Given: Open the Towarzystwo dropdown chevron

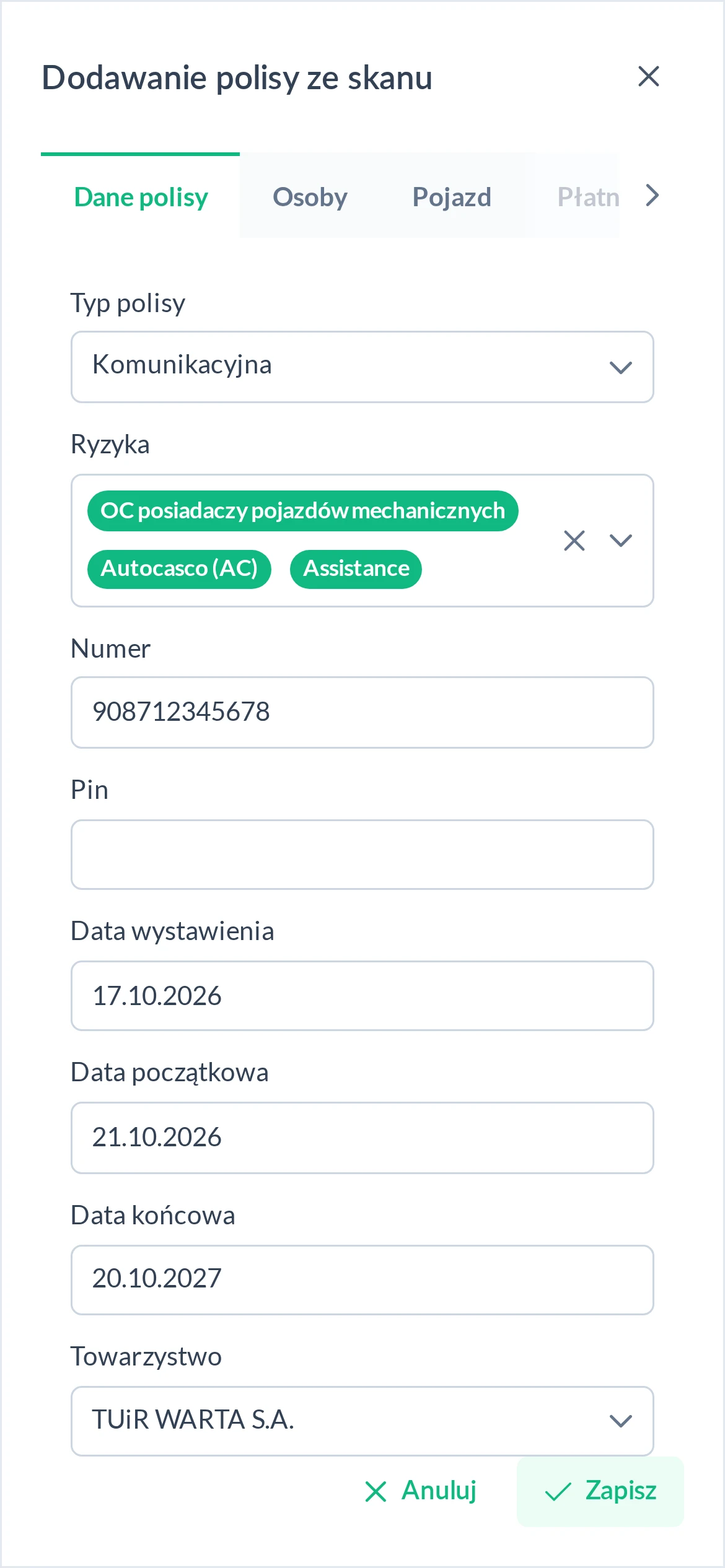Looking at the screenshot, I should click(620, 1421).
